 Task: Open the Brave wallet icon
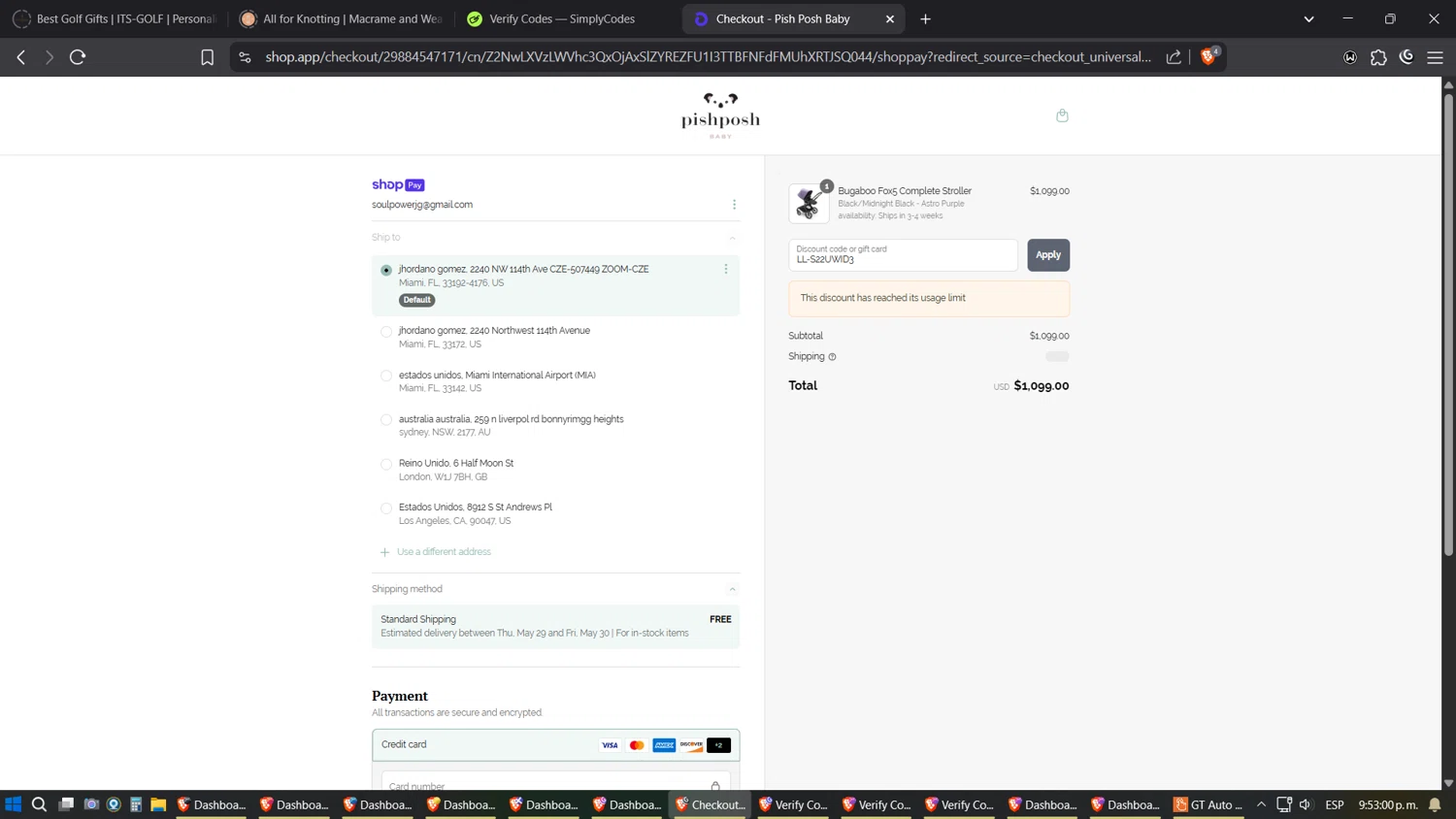1350,57
